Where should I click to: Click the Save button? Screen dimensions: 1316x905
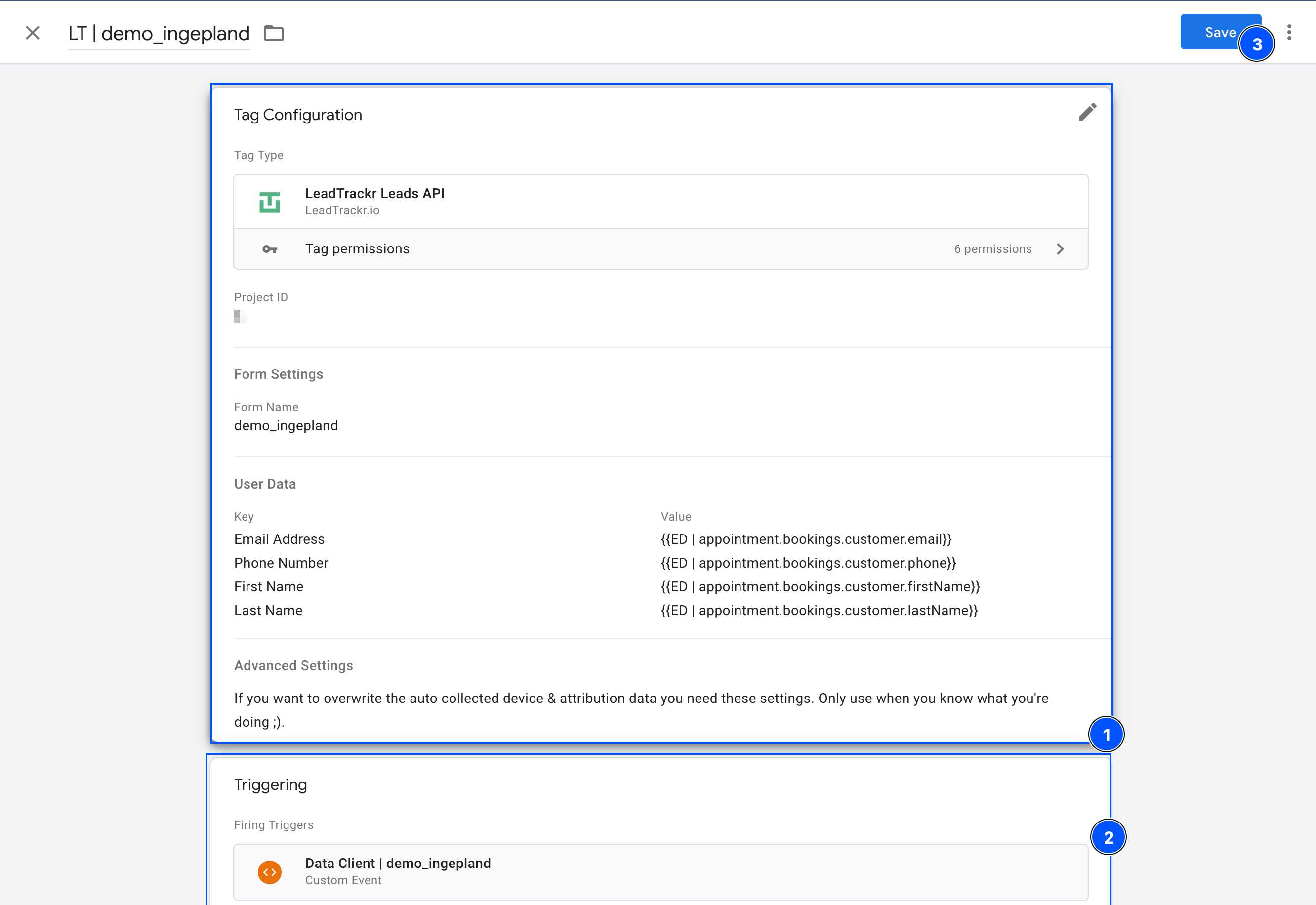tap(1213, 32)
